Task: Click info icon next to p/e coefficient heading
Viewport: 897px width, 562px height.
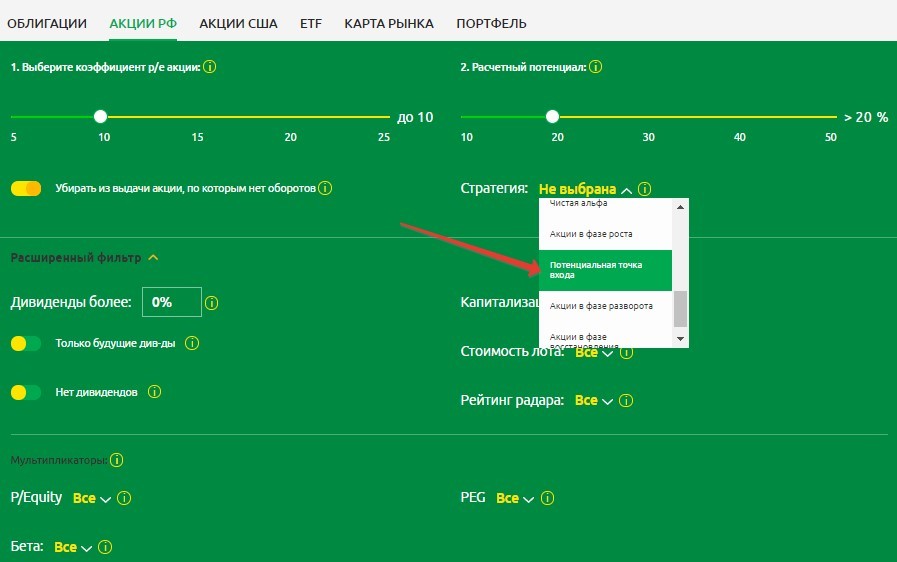Action: coord(210,67)
